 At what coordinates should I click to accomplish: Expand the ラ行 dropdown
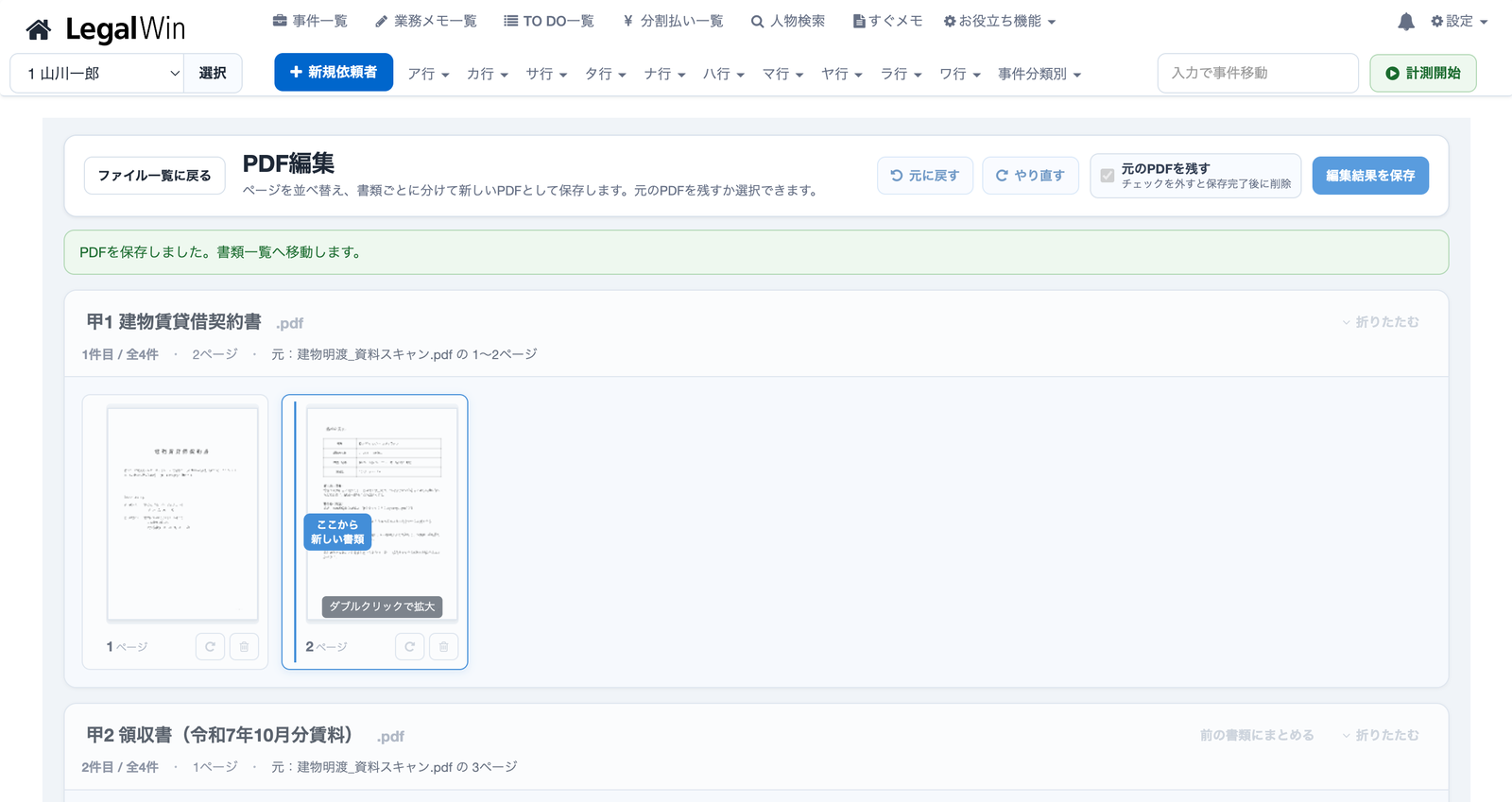point(901,74)
